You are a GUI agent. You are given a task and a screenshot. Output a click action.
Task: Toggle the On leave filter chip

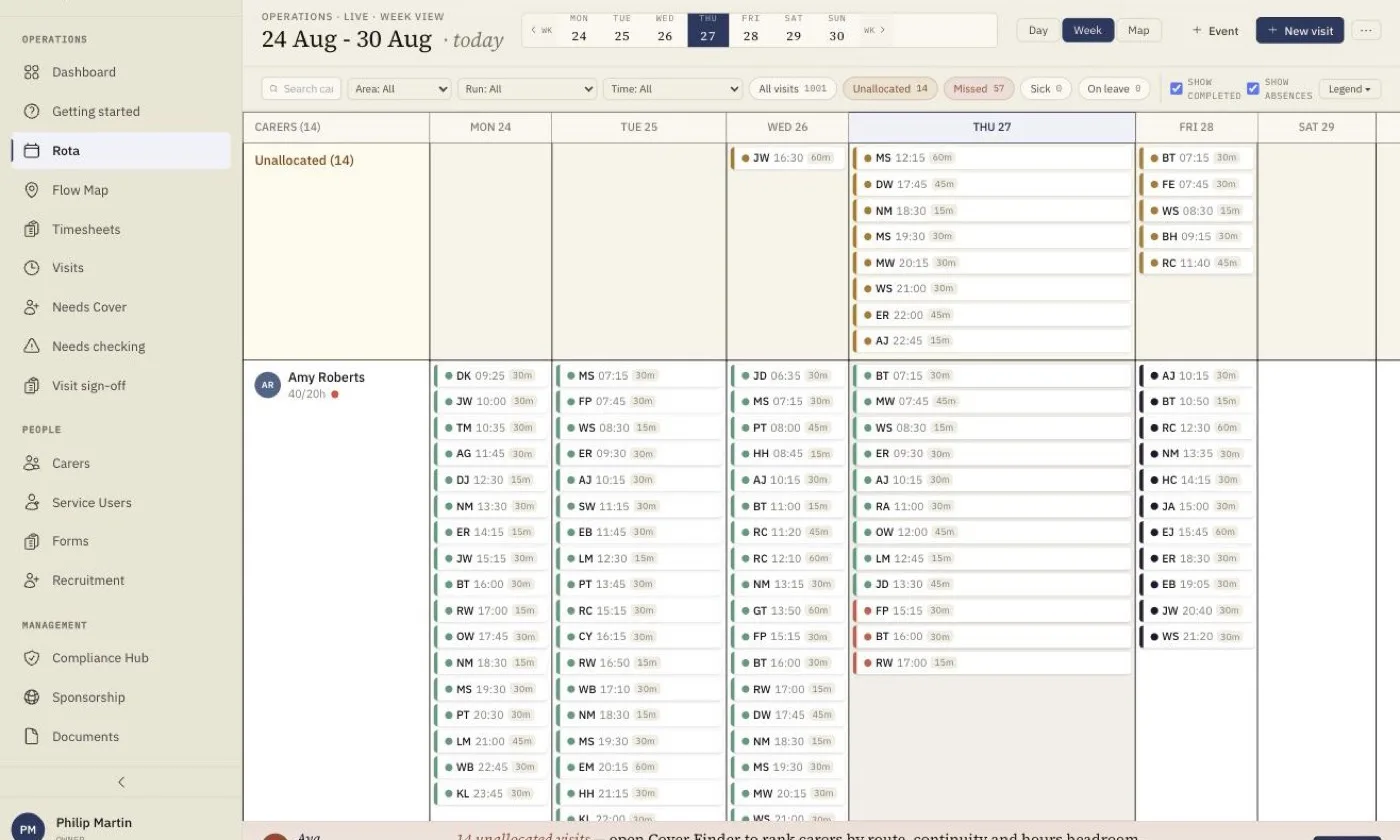pyautogui.click(x=1114, y=89)
